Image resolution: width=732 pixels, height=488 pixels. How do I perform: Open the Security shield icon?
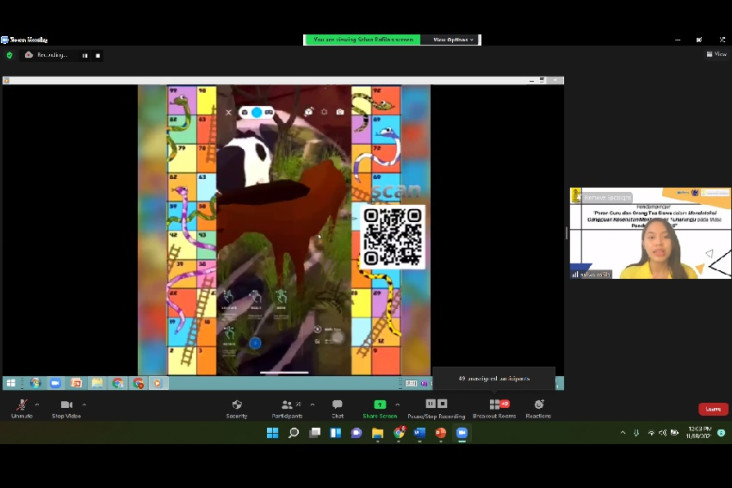click(x=237, y=404)
